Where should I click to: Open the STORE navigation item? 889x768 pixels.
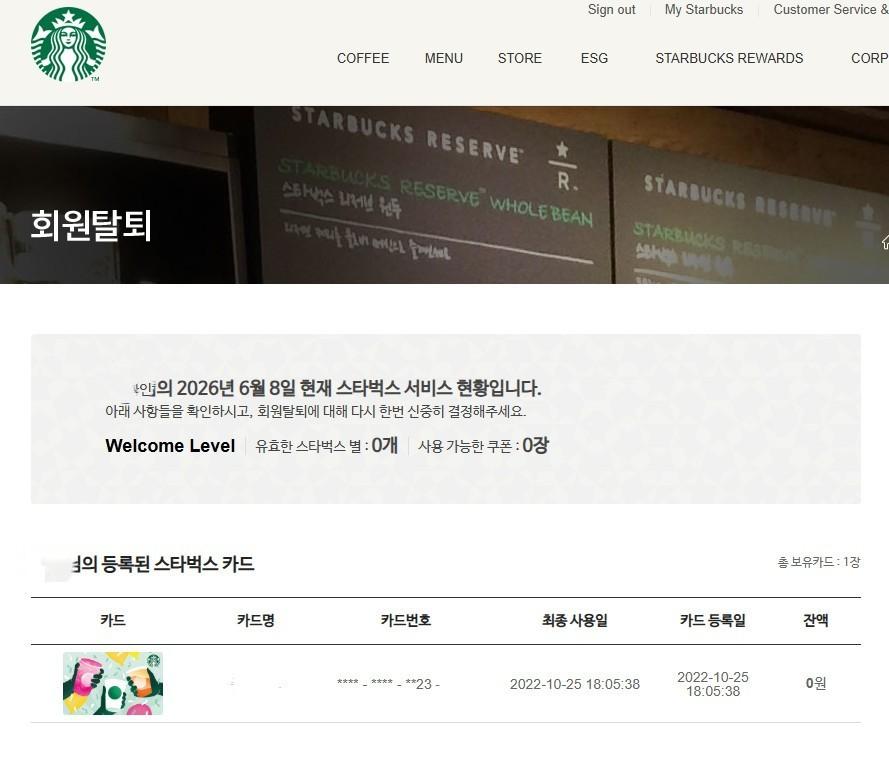(x=520, y=58)
